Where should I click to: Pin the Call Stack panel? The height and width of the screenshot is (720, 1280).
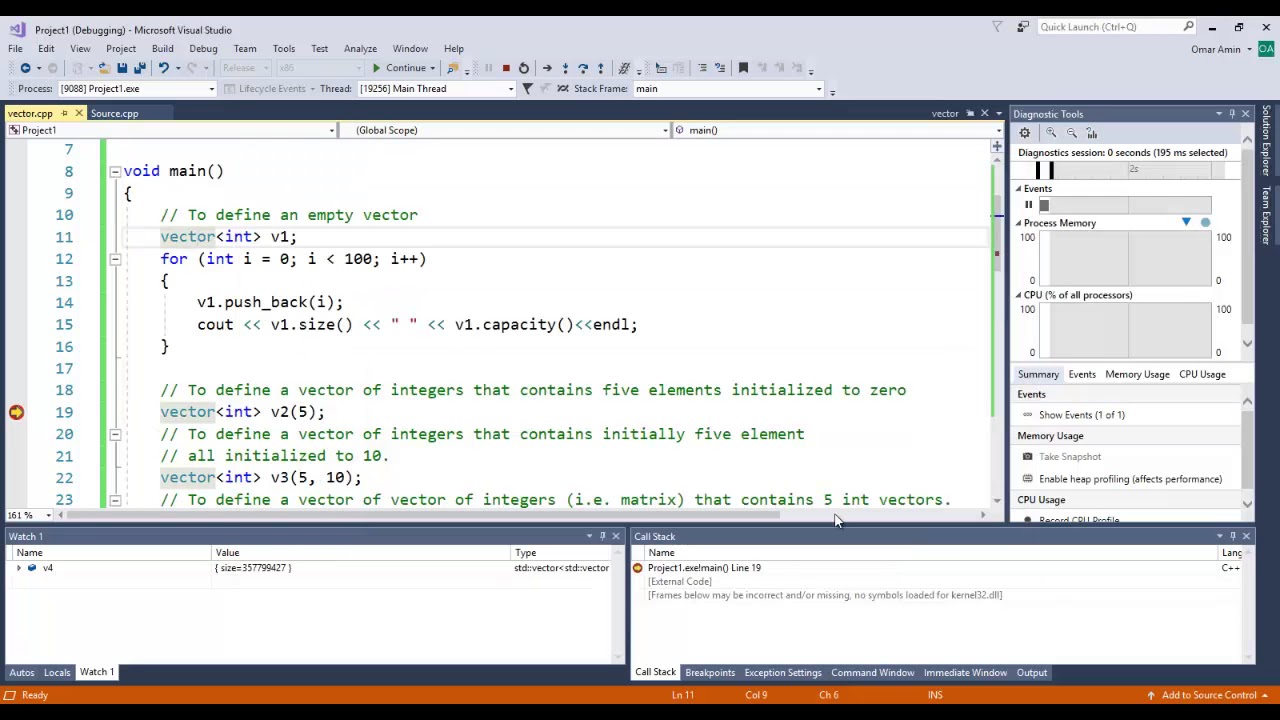click(1232, 537)
